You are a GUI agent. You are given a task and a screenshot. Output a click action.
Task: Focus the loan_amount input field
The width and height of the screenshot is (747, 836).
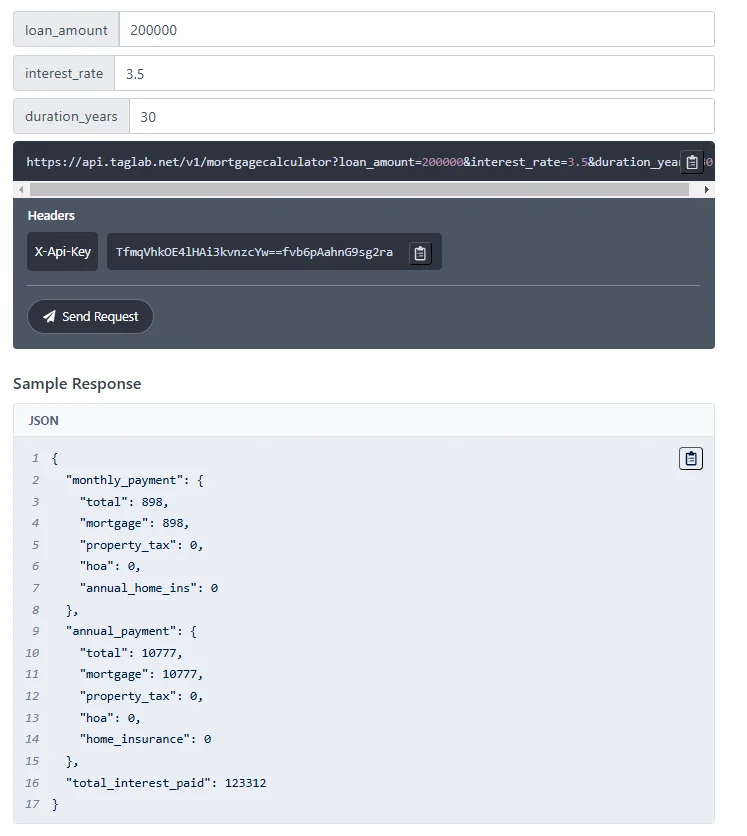point(416,30)
